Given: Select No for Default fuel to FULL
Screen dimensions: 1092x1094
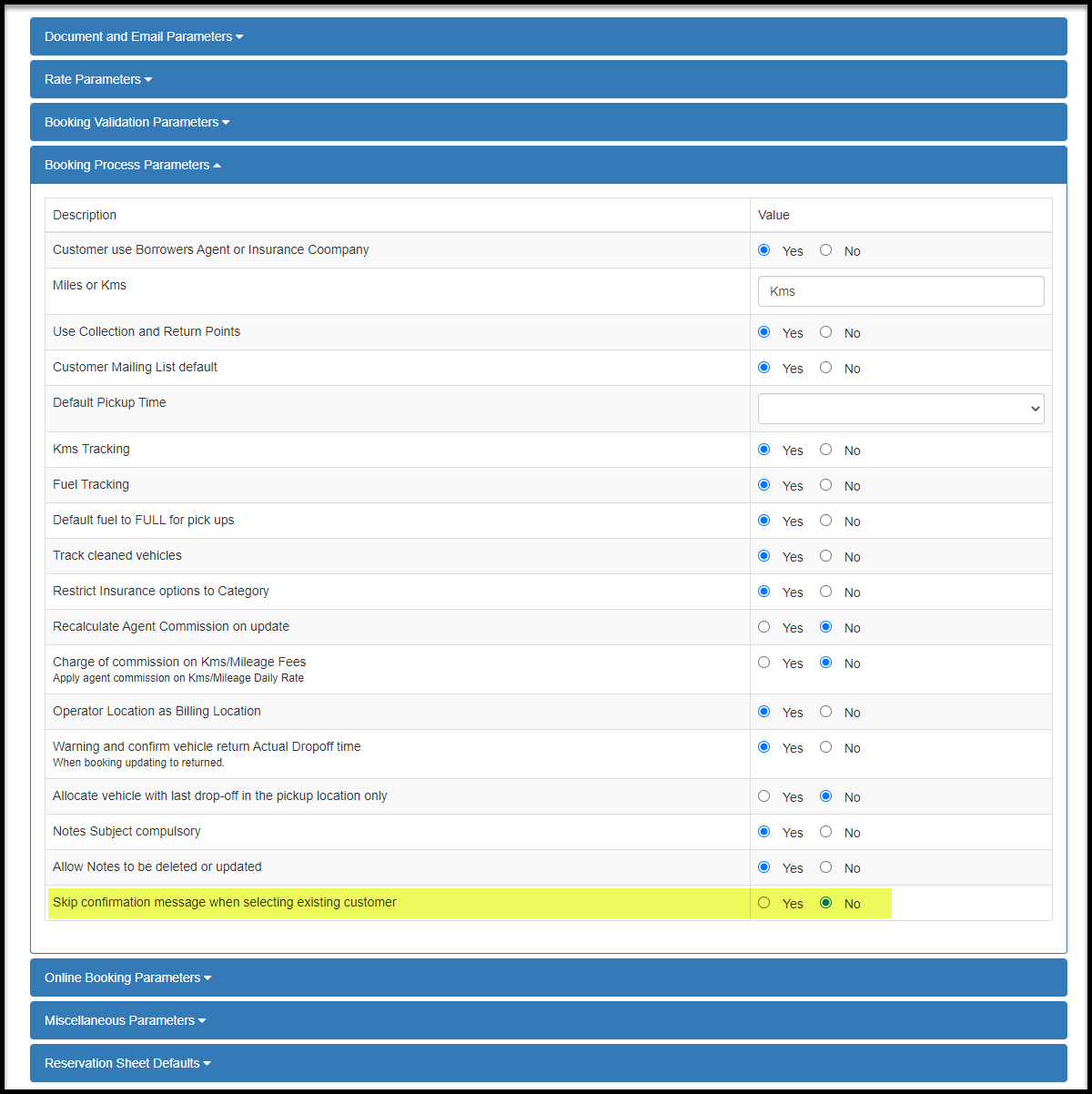Looking at the screenshot, I should click(825, 520).
